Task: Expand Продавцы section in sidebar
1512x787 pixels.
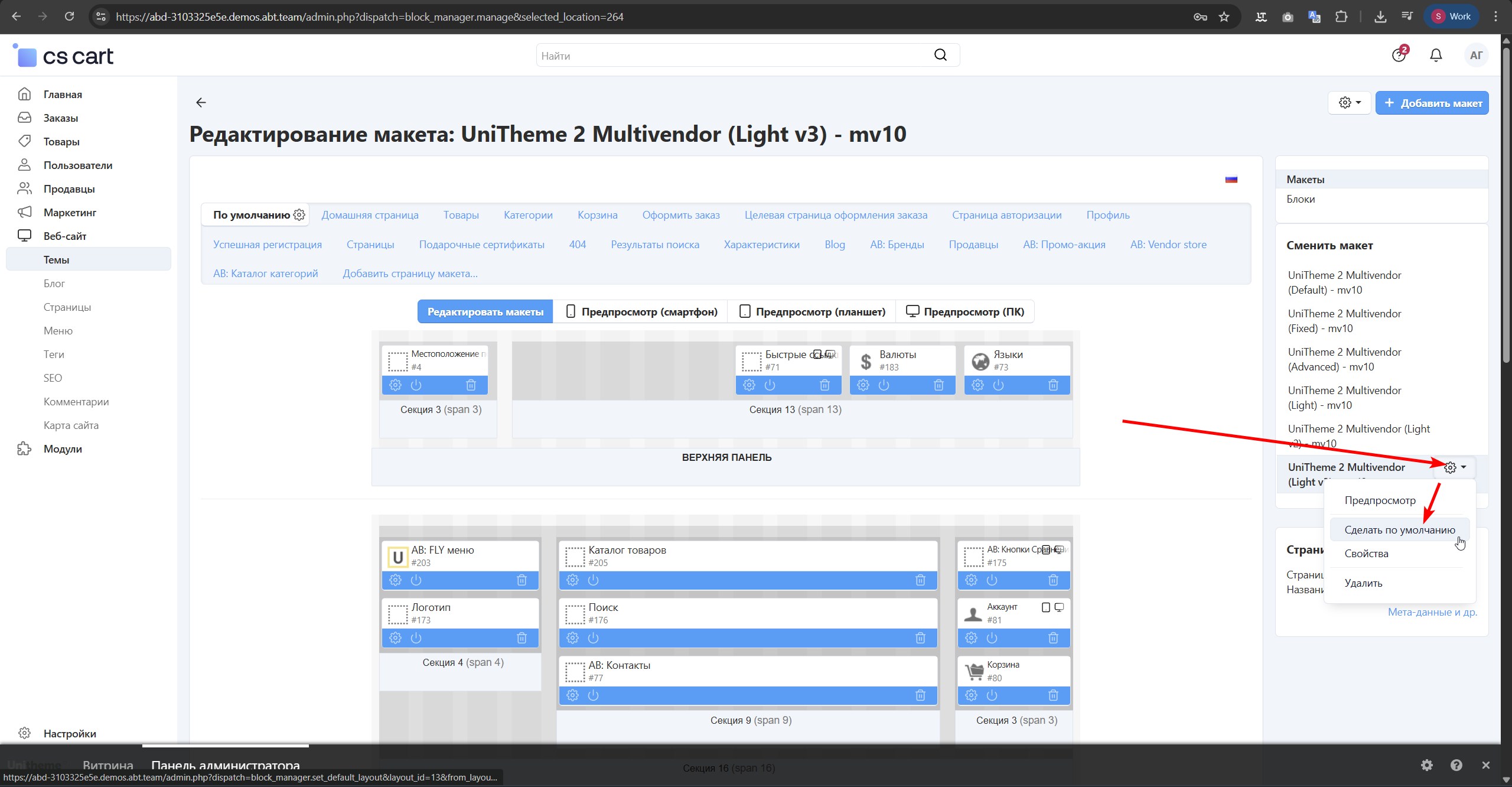Action: pos(69,189)
